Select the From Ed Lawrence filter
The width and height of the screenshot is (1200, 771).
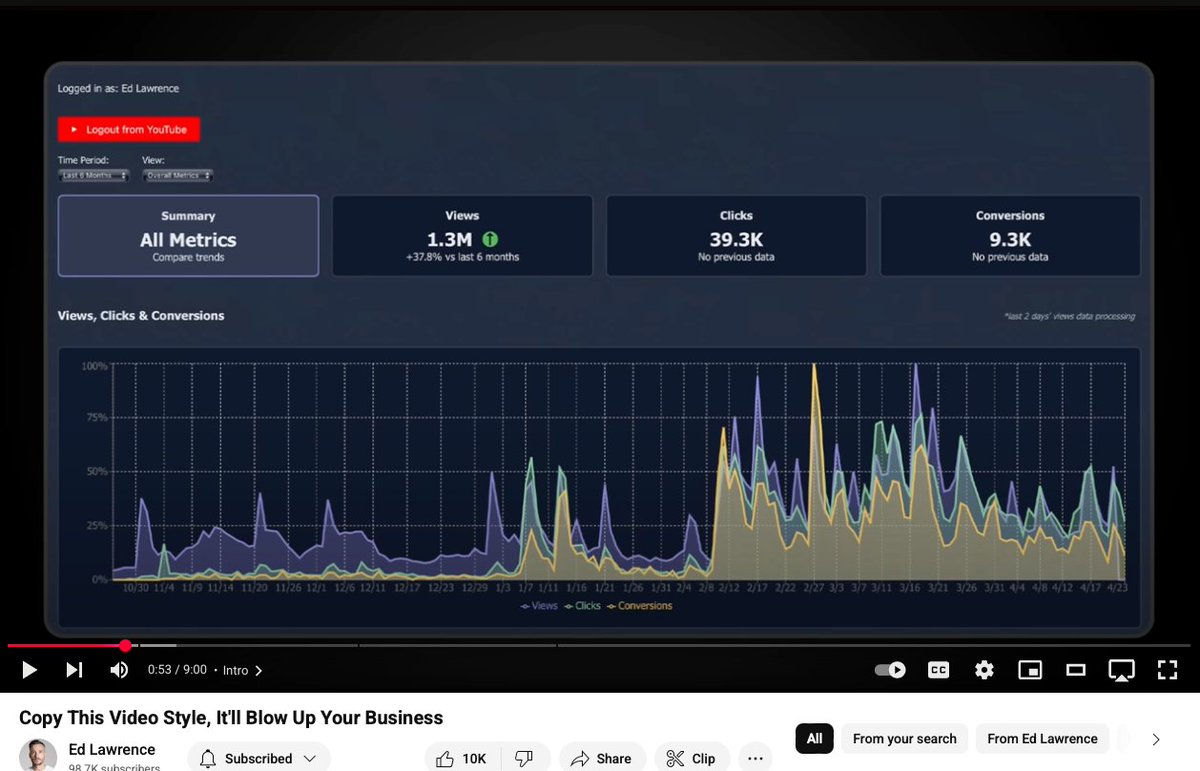pyautogui.click(x=1042, y=738)
